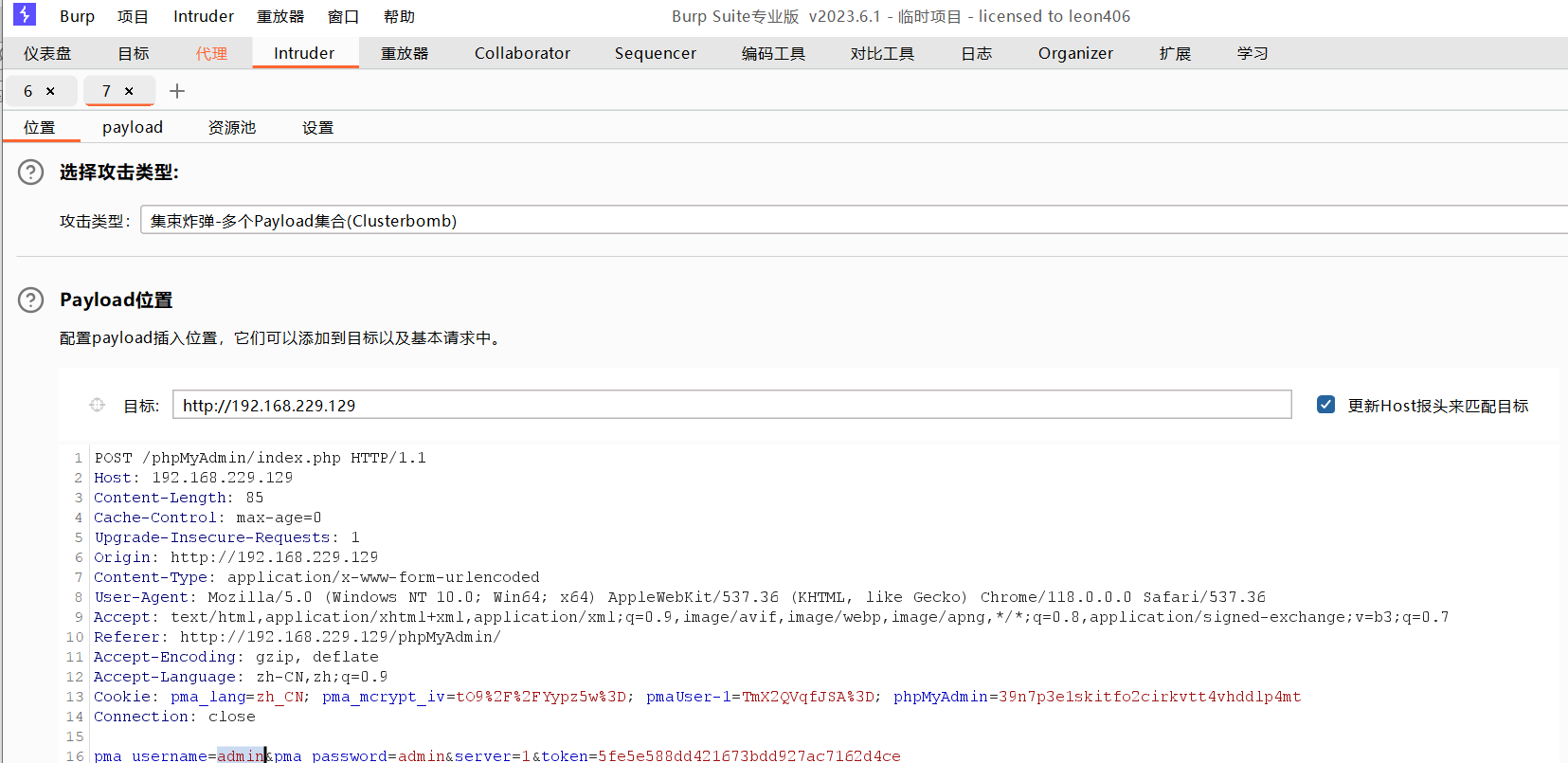Click the Upgrade-Insecure-Requests header line
This screenshot has height=763, width=1568.
click(226, 537)
